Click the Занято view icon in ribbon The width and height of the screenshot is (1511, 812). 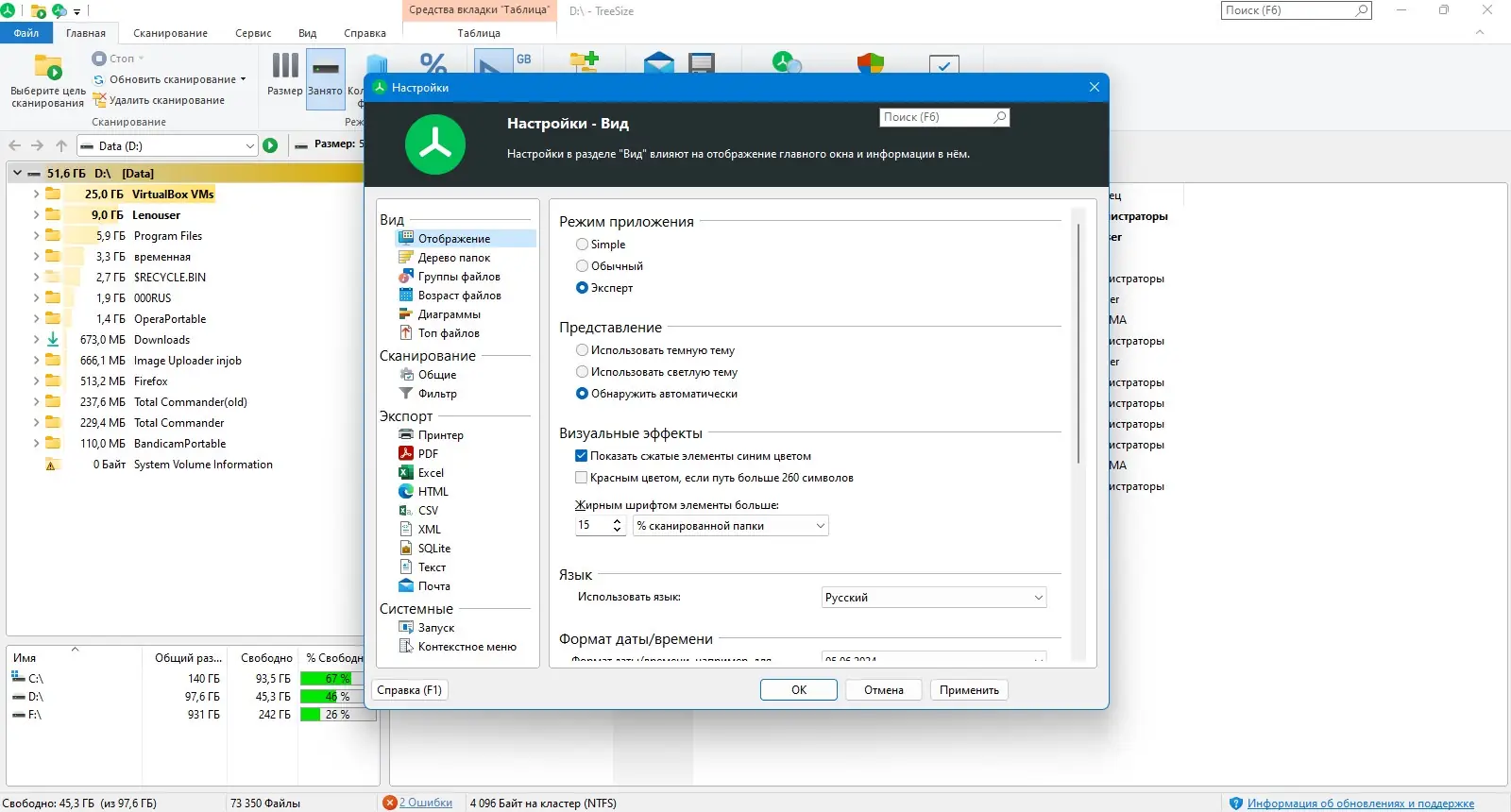coord(326,68)
